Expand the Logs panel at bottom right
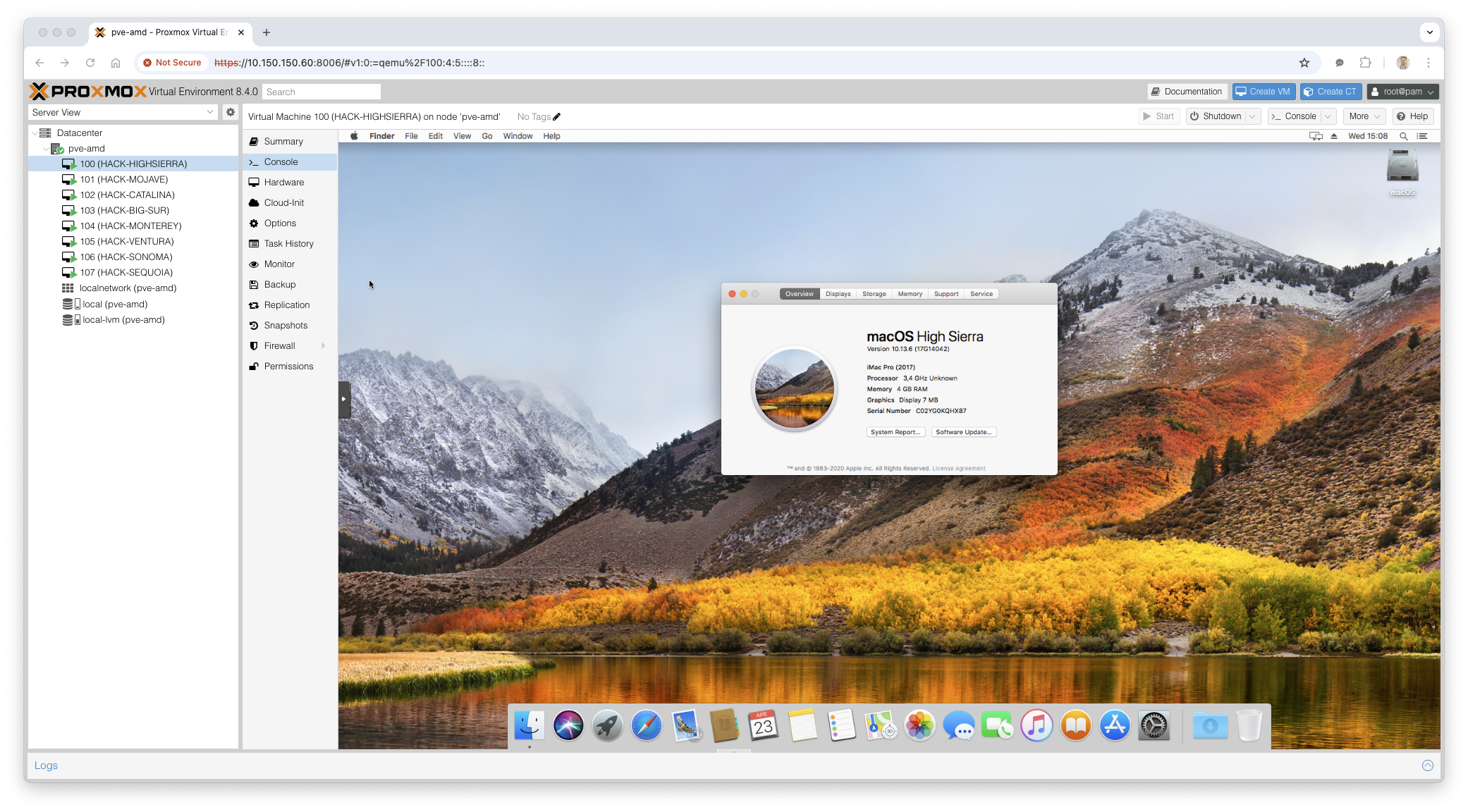 point(1427,765)
